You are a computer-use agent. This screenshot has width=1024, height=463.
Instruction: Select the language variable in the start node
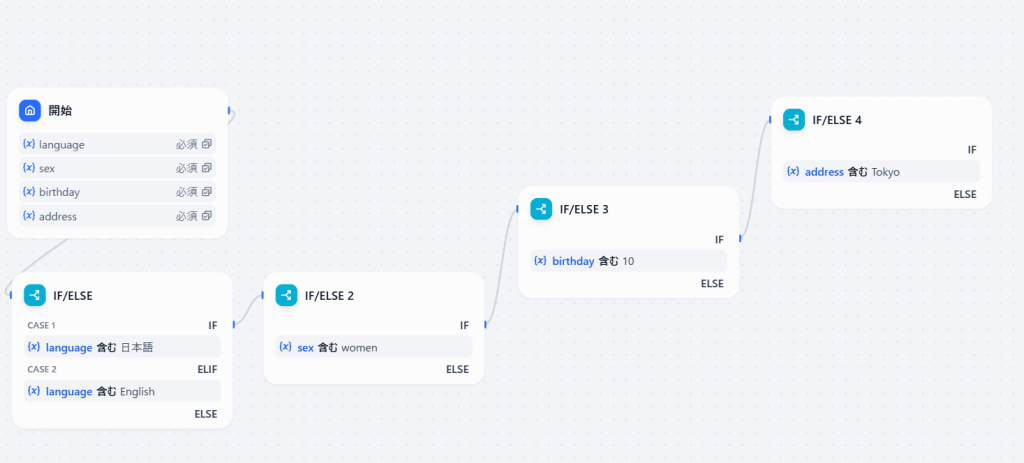(x=118, y=144)
